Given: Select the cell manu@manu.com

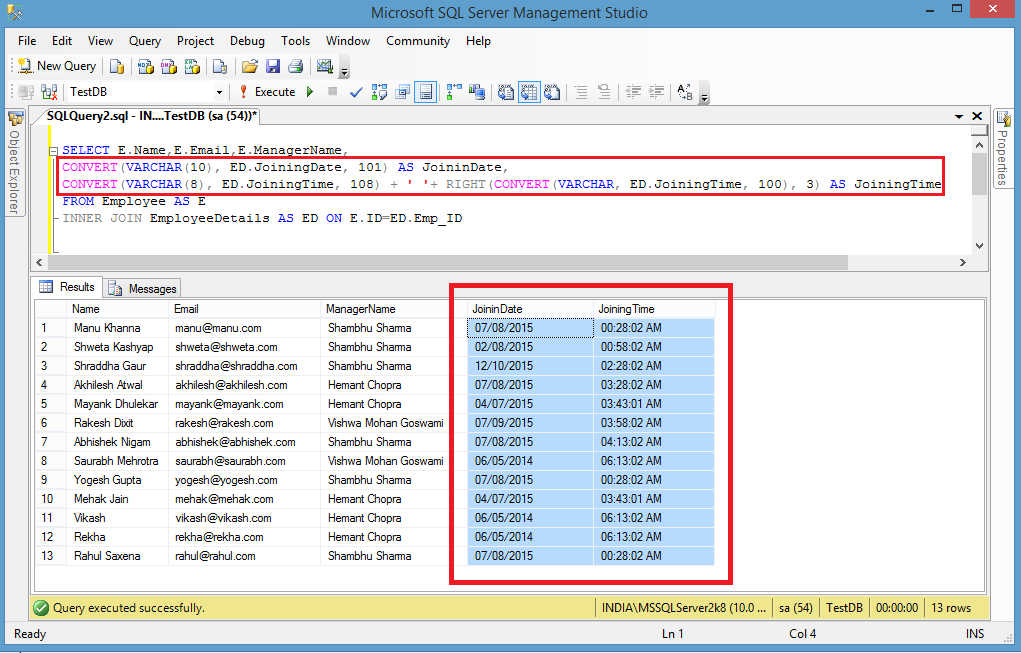Looking at the screenshot, I should coord(245,328).
